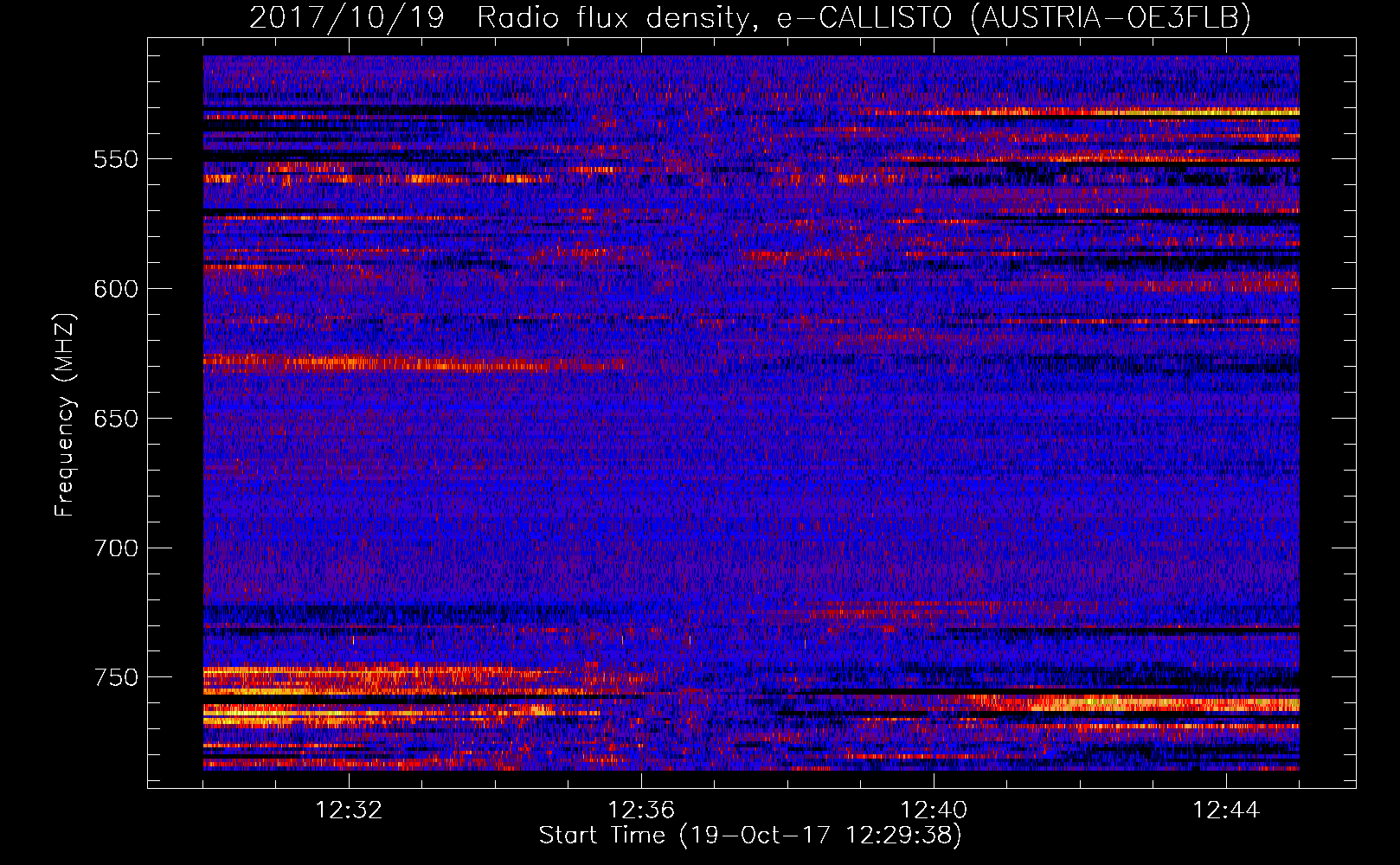The height and width of the screenshot is (865, 1400).
Task: Click the 600 frequency tick label
Action: (x=116, y=289)
